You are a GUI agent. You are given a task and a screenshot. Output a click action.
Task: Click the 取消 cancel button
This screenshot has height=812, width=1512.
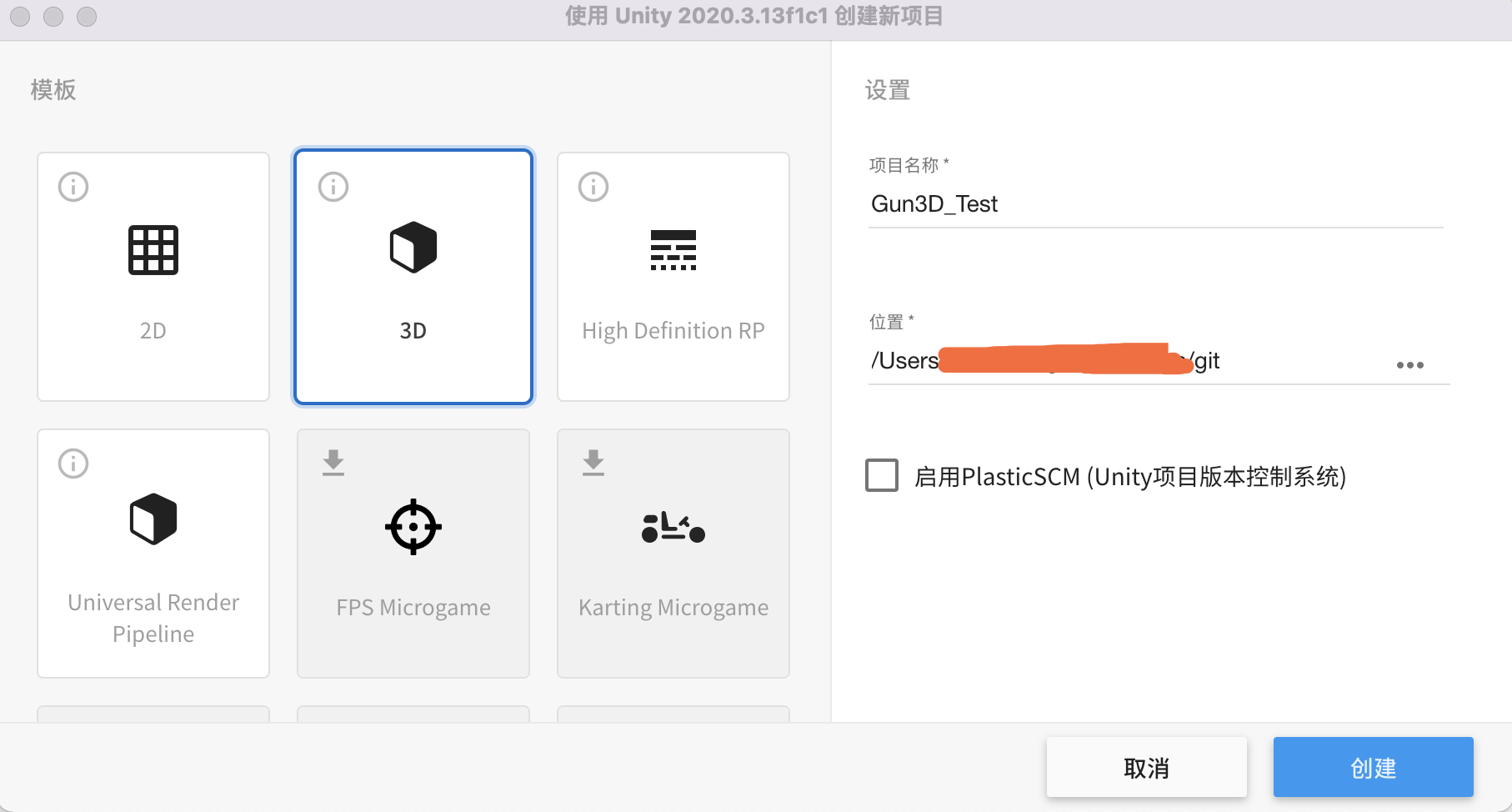coord(1147,767)
